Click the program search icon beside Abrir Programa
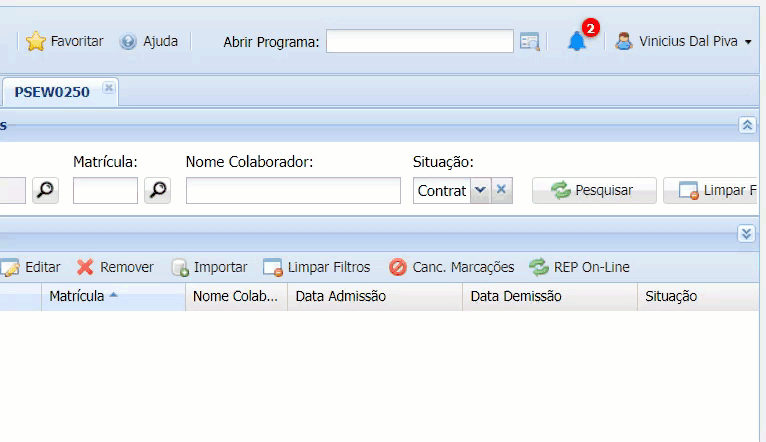This screenshot has height=442, width=766. click(529, 42)
